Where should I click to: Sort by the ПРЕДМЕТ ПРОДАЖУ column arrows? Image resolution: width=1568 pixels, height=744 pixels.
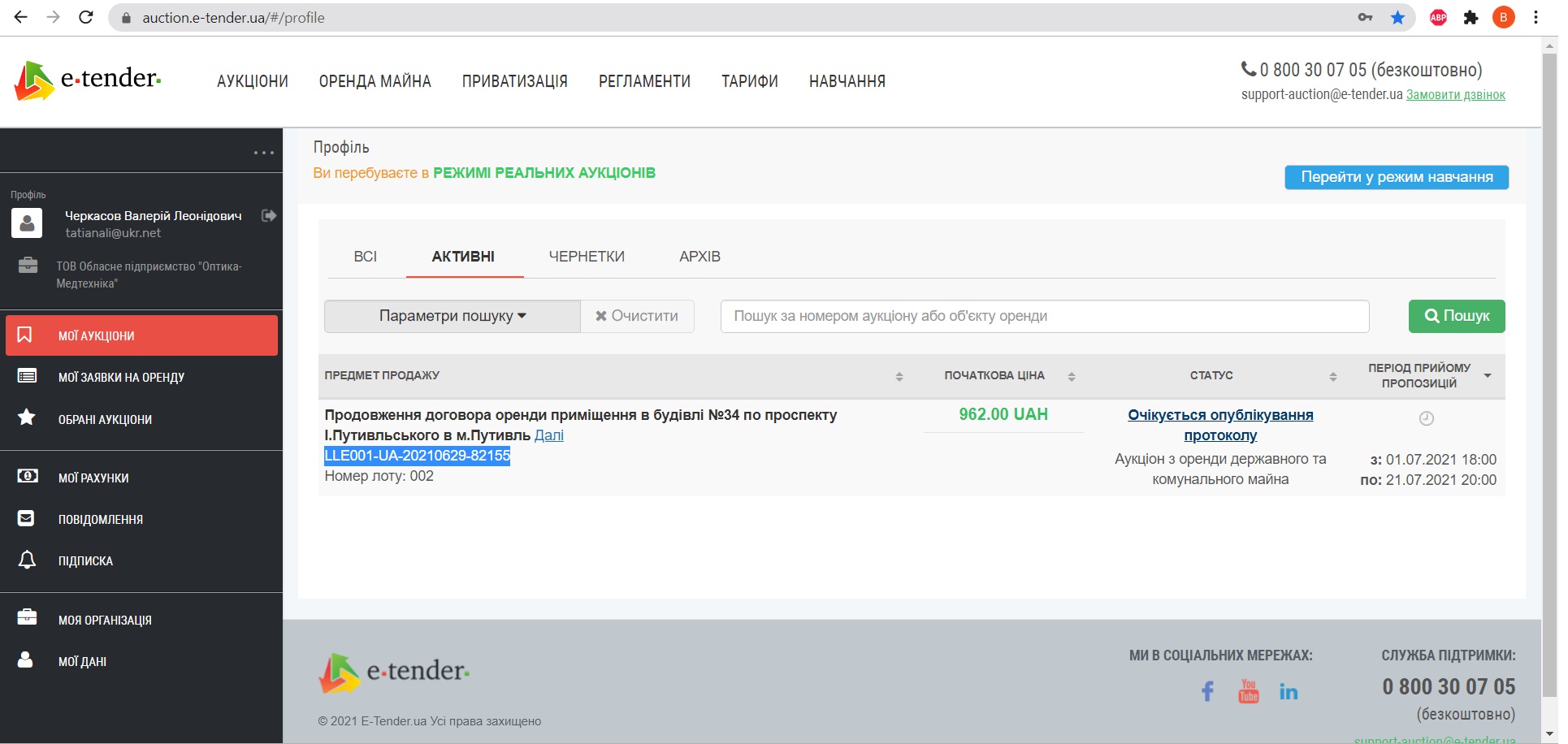(899, 376)
